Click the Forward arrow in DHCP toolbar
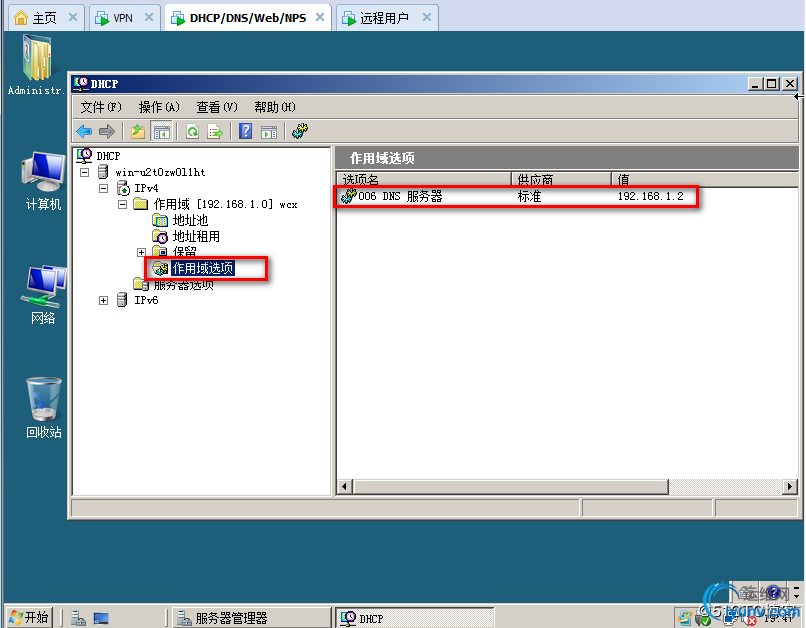The image size is (806, 628). [106, 132]
